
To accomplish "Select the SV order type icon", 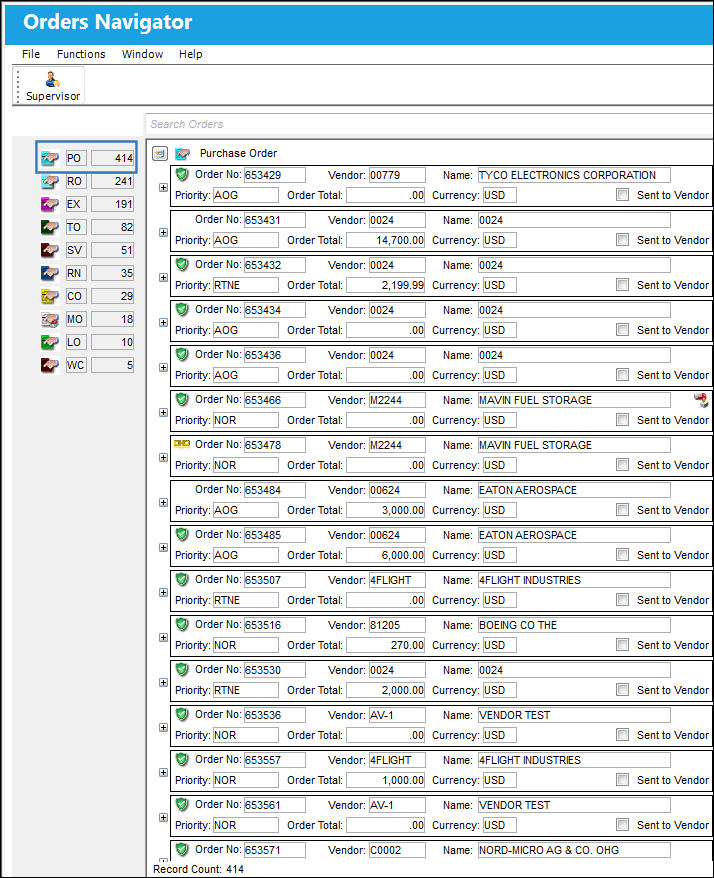I will point(50,250).
